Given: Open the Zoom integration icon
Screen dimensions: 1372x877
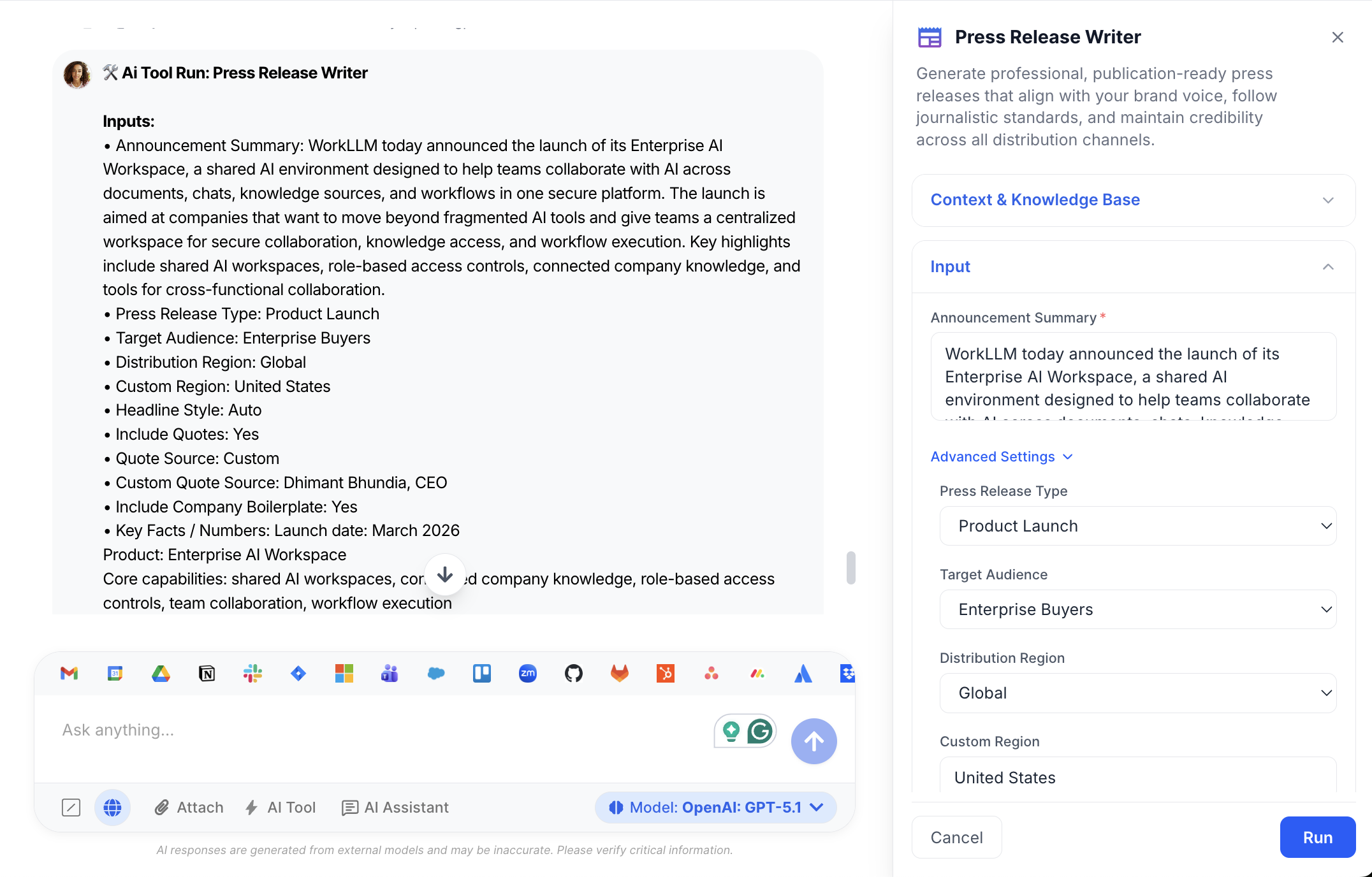Looking at the screenshot, I should pyautogui.click(x=527, y=674).
